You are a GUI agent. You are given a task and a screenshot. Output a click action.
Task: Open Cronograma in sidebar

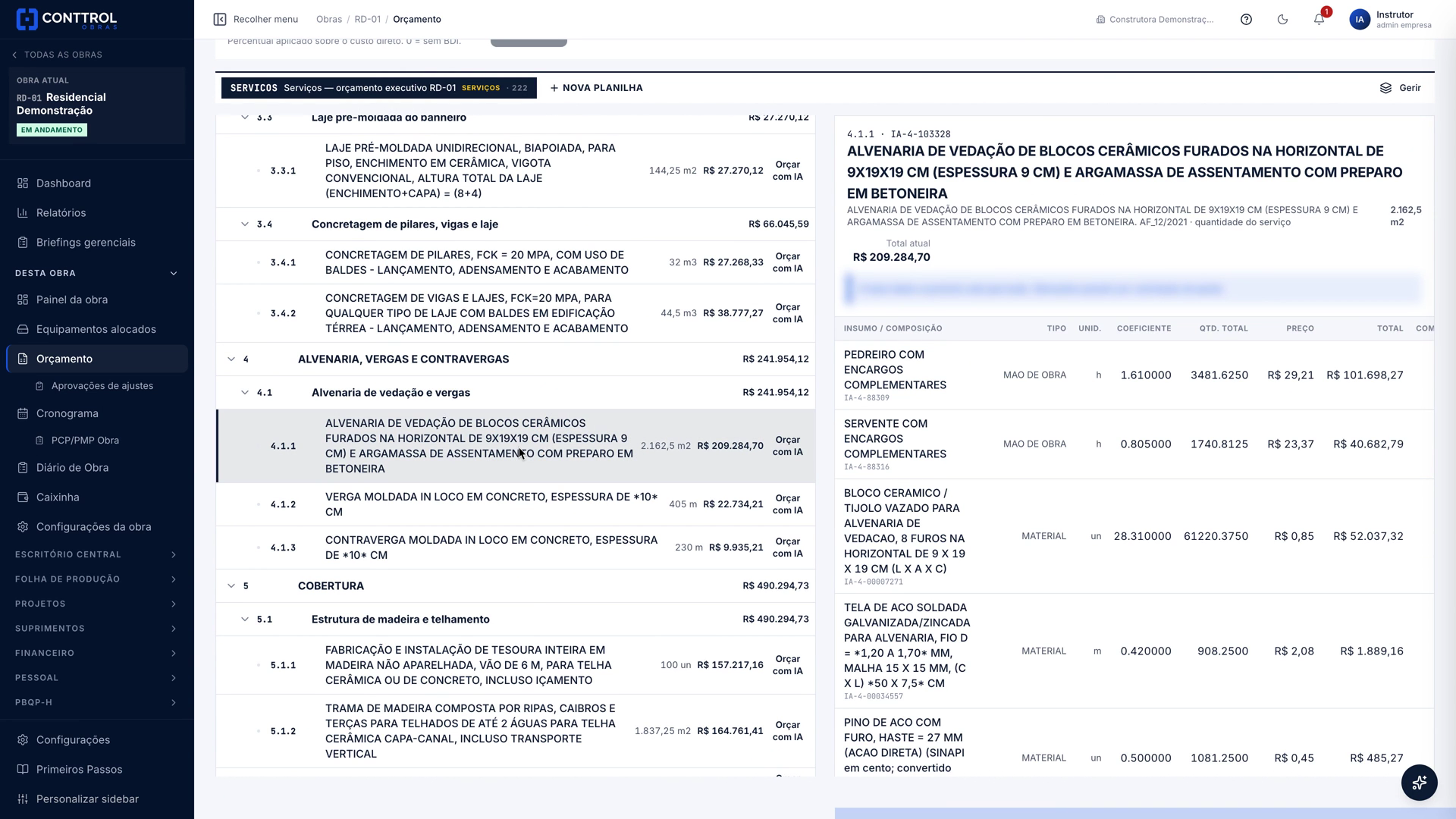tap(97, 413)
